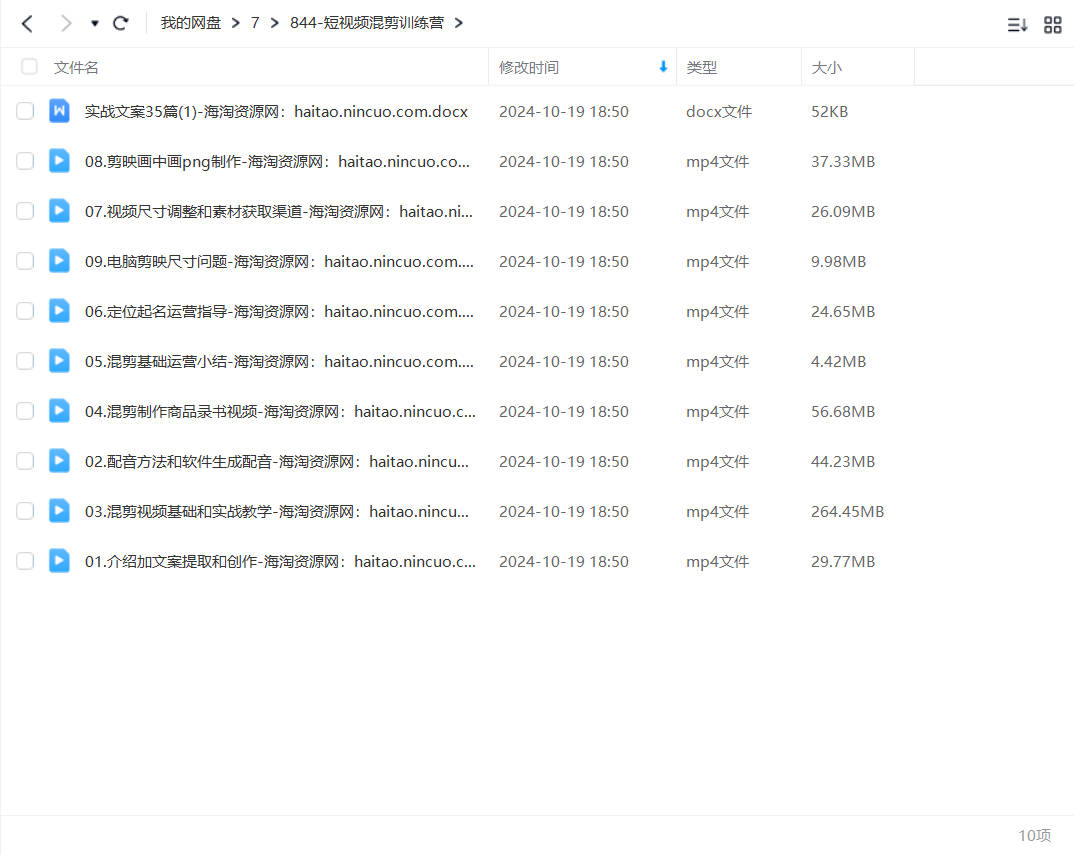The image size is (1074, 855).
Task: Click video icon of 07.视频尺寸调整
Action: pos(60,211)
